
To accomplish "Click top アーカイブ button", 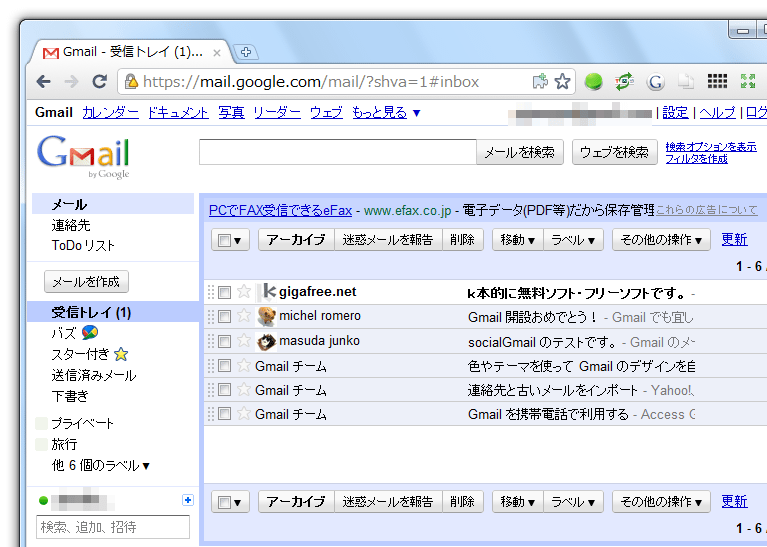I will (296, 240).
